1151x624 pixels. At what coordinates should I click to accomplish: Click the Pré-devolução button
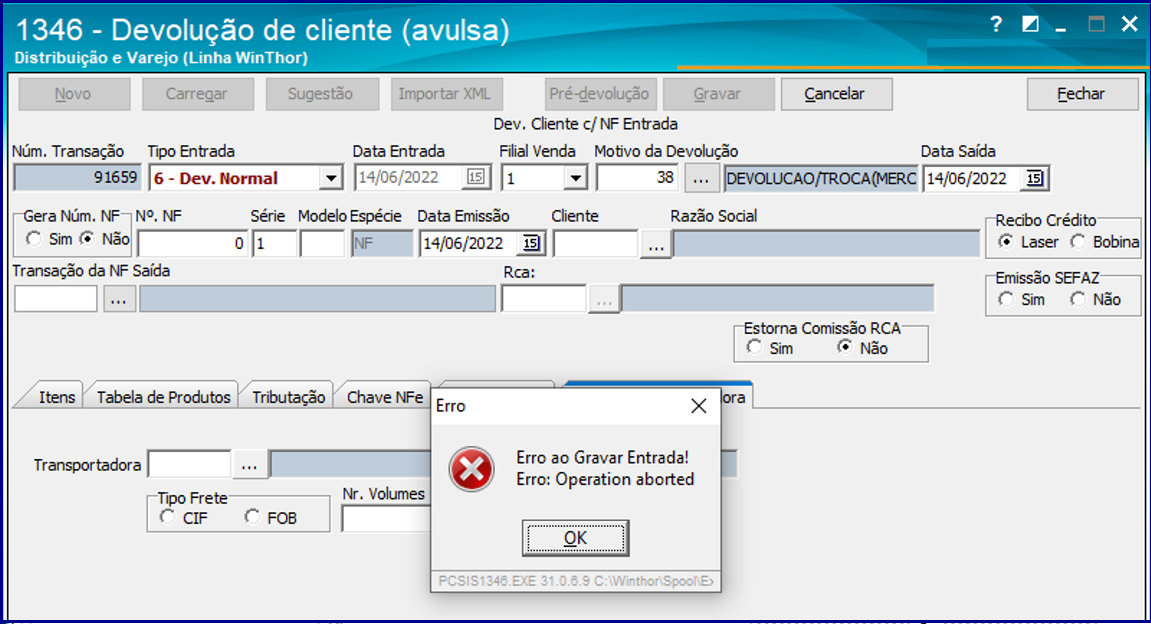[600, 94]
